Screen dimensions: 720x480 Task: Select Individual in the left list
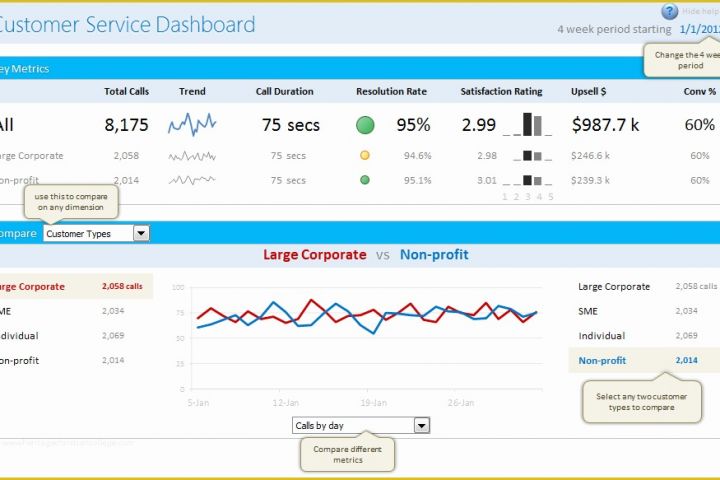pos(76,336)
